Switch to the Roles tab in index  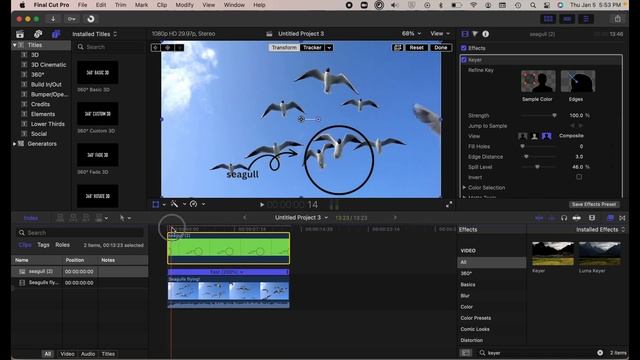click(x=62, y=245)
